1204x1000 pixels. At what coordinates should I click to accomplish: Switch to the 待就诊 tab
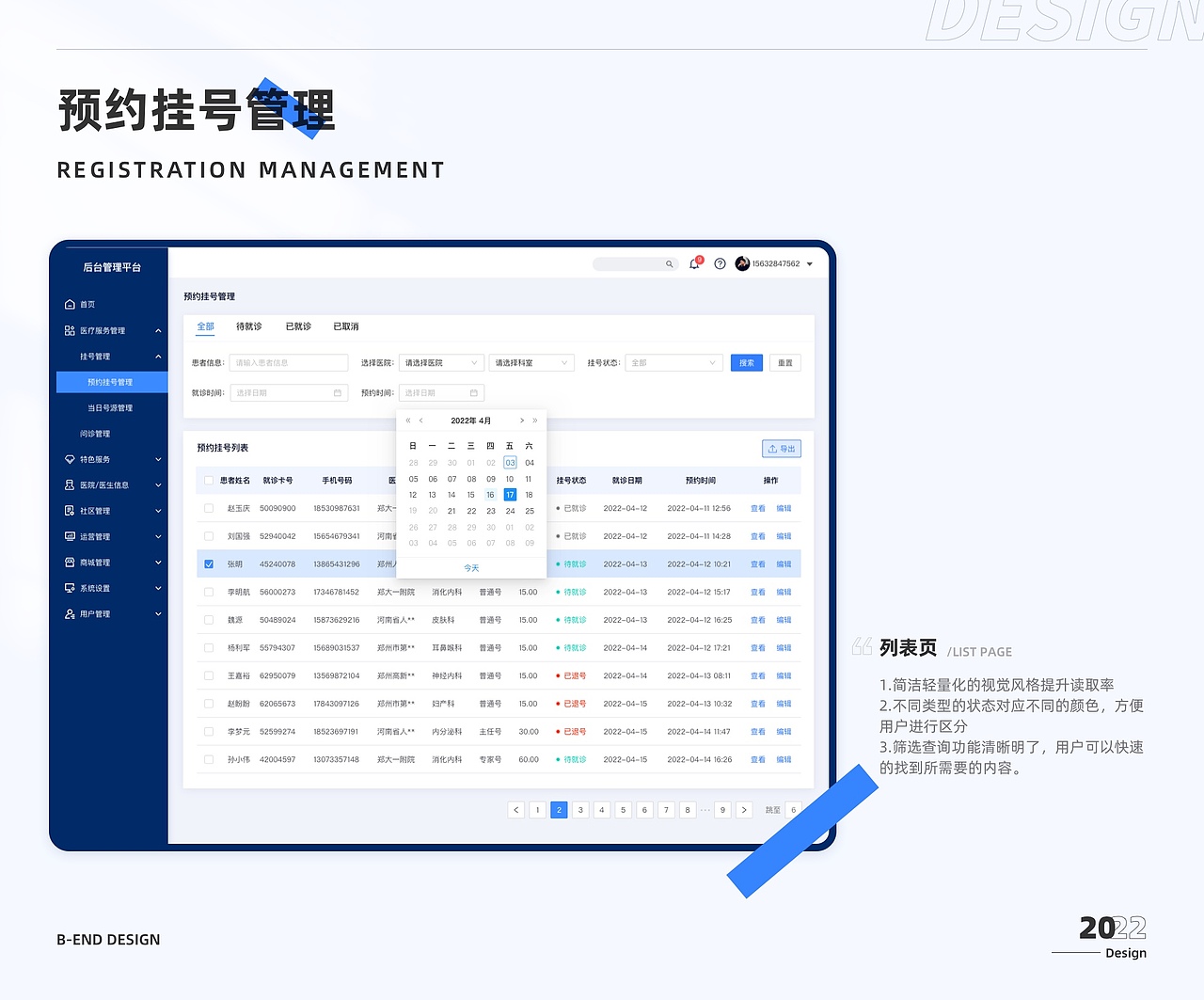pyautogui.click(x=248, y=325)
